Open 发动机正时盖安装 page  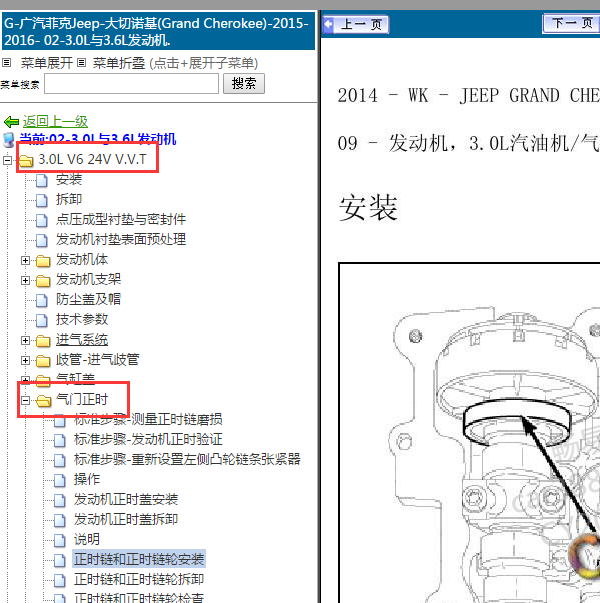coord(126,500)
